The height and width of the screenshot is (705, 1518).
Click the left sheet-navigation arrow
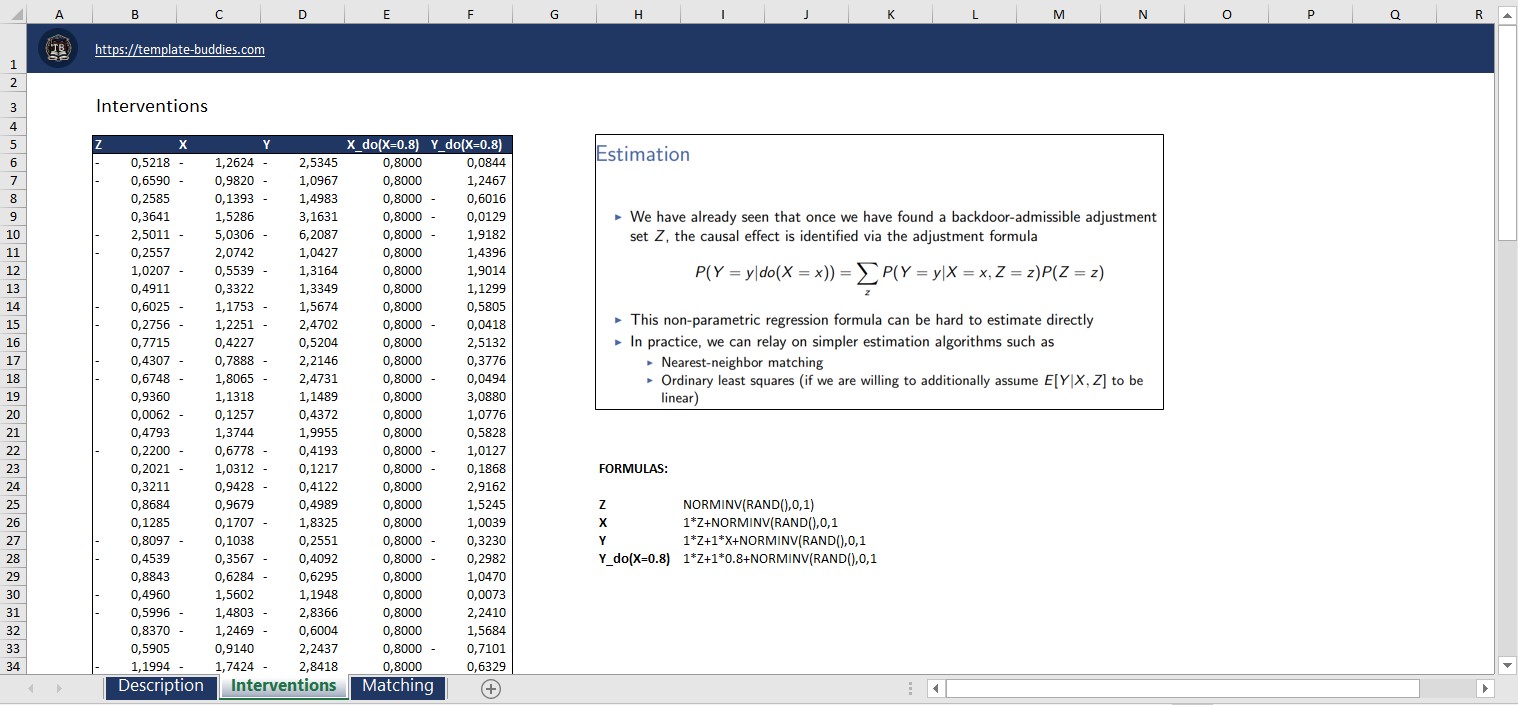[29, 688]
